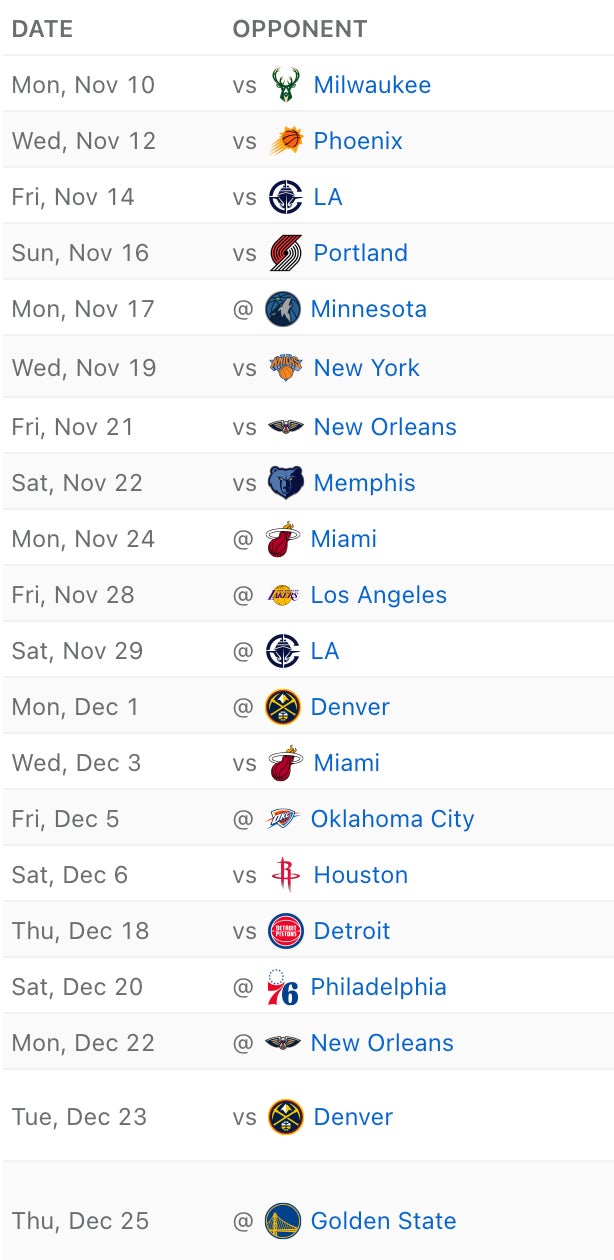The width and height of the screenshot is (614, 1260).
Task: Click the Houston Rockets logo icon
Action: click(286, 875)
